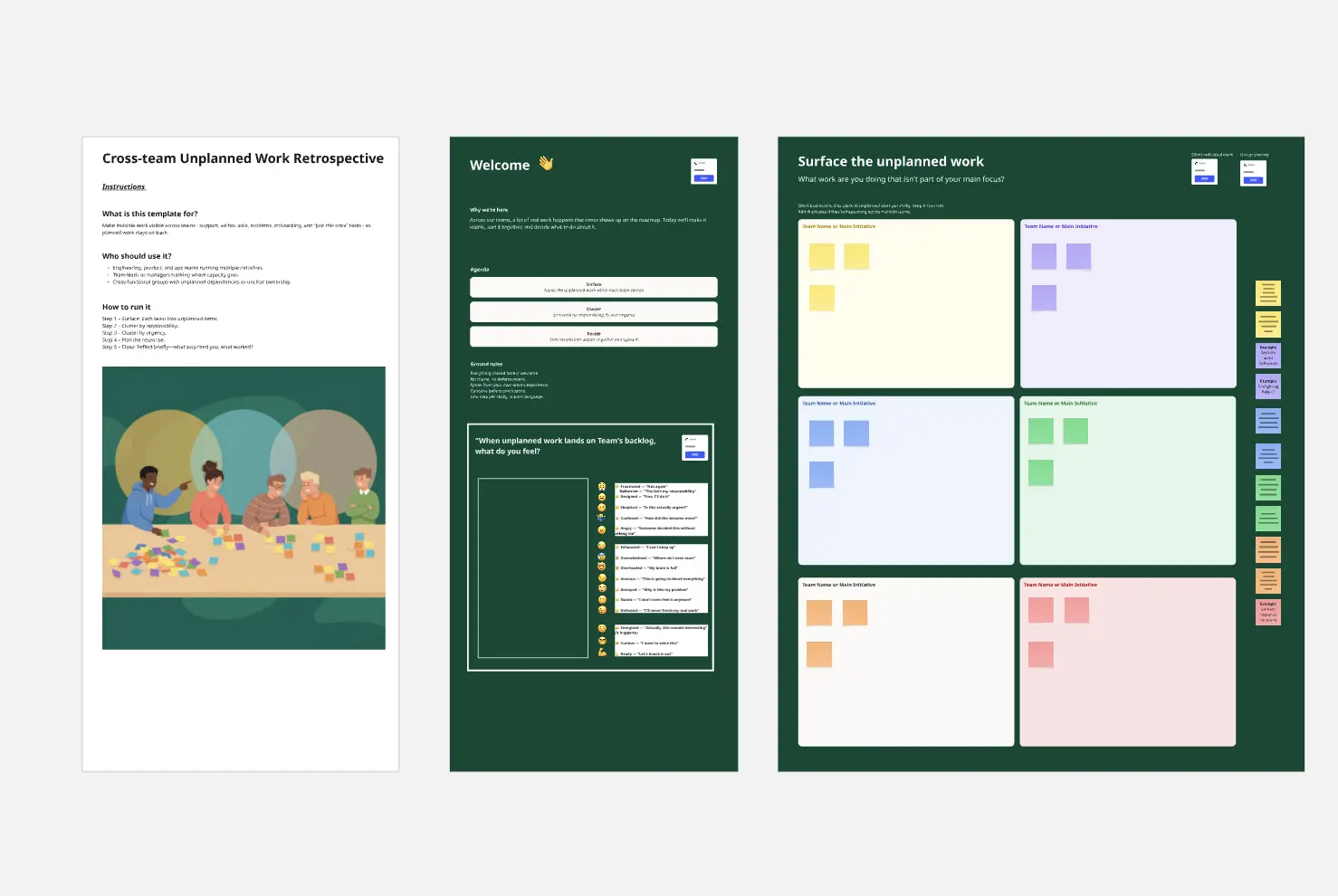
Task: Select the widget card beside the feelings question
Action: pos(694,447)
